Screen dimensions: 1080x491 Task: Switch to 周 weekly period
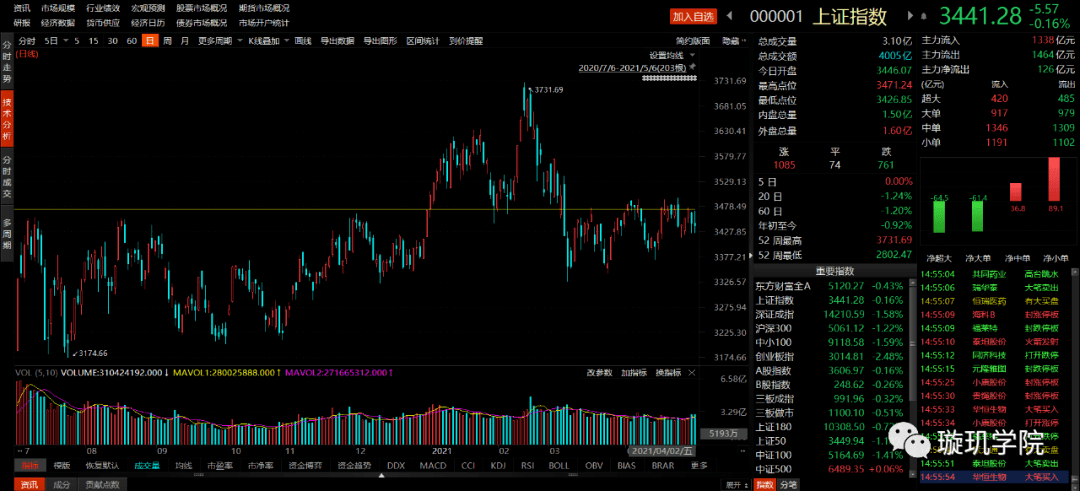[167, 41]
